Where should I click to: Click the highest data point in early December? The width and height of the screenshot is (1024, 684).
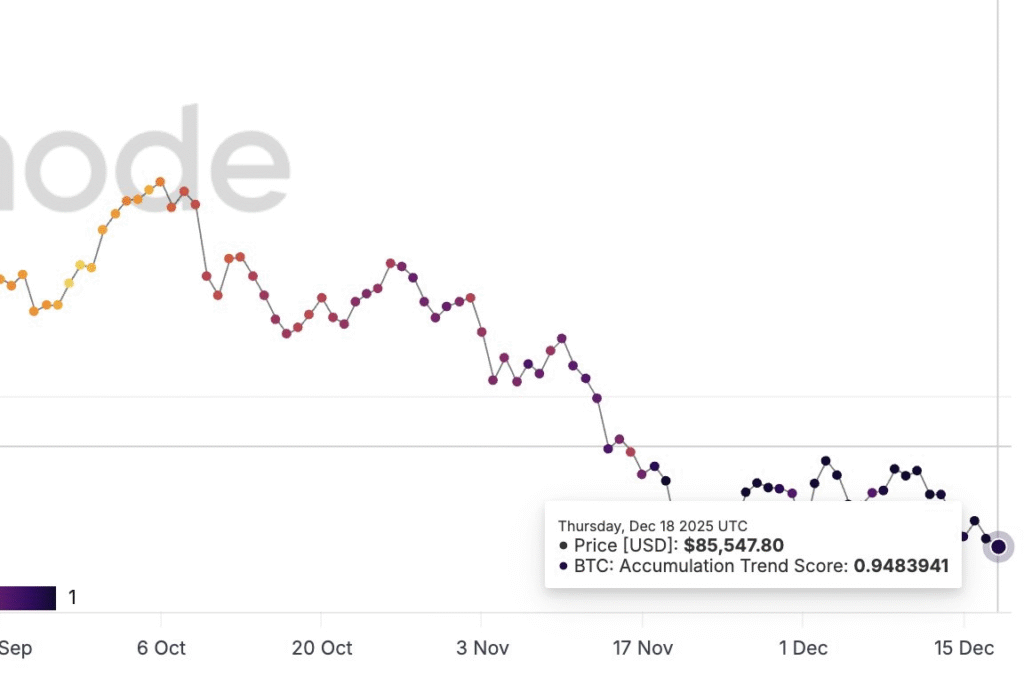pyautogui.click(x=826, y=461)
